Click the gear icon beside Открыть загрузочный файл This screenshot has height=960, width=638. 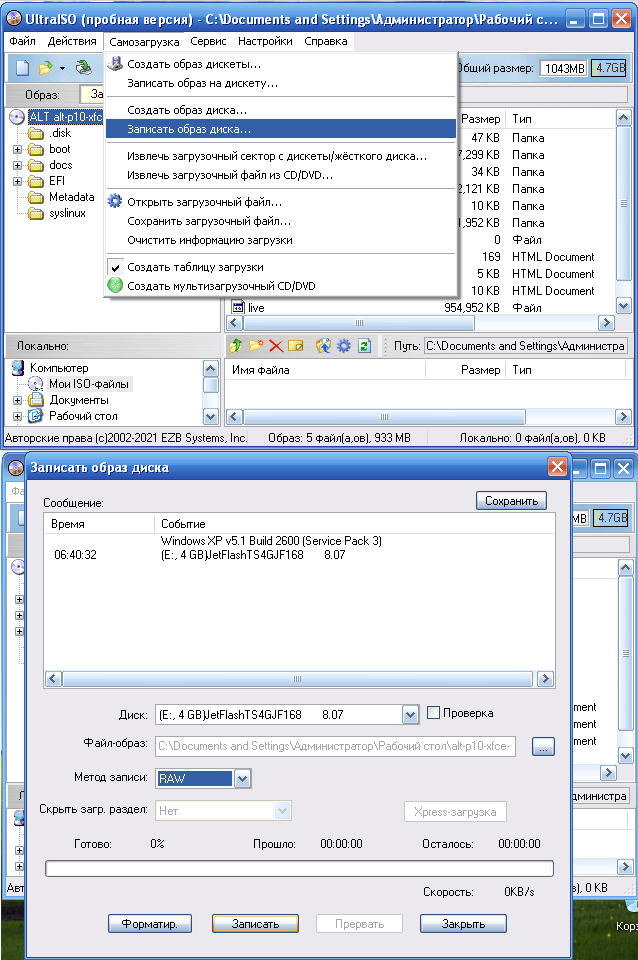coord(114,201)
